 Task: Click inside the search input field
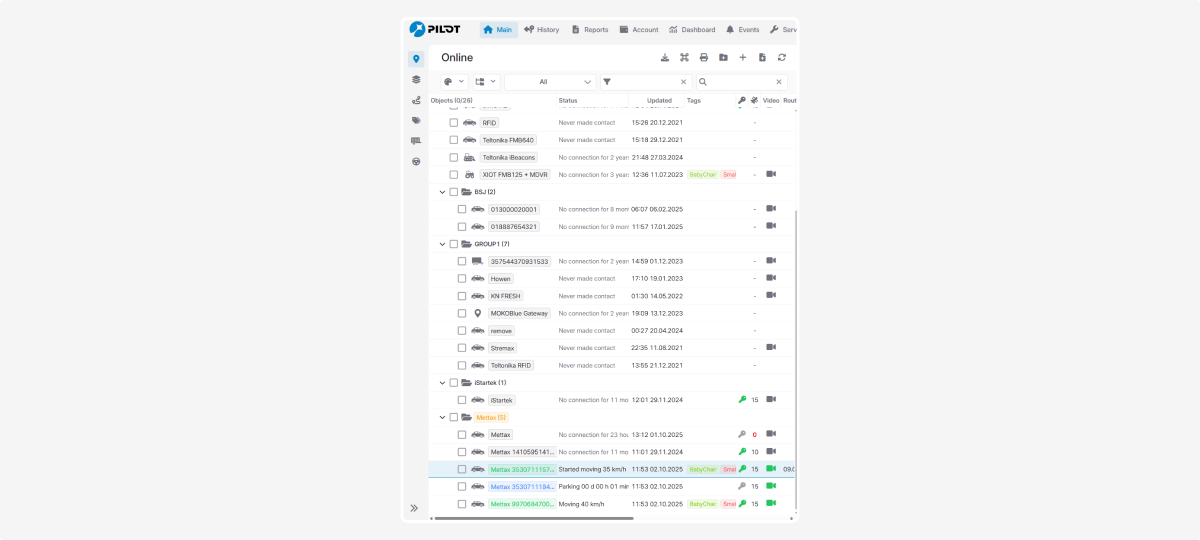pos(740,82)
